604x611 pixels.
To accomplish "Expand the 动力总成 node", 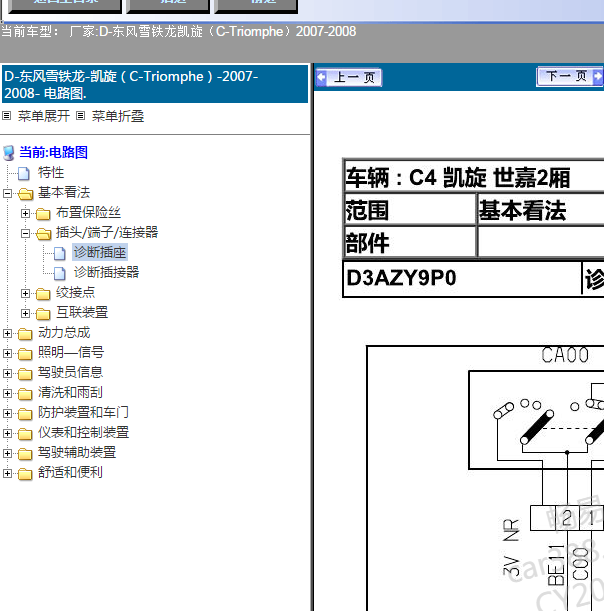I will (x=7, y=333).
